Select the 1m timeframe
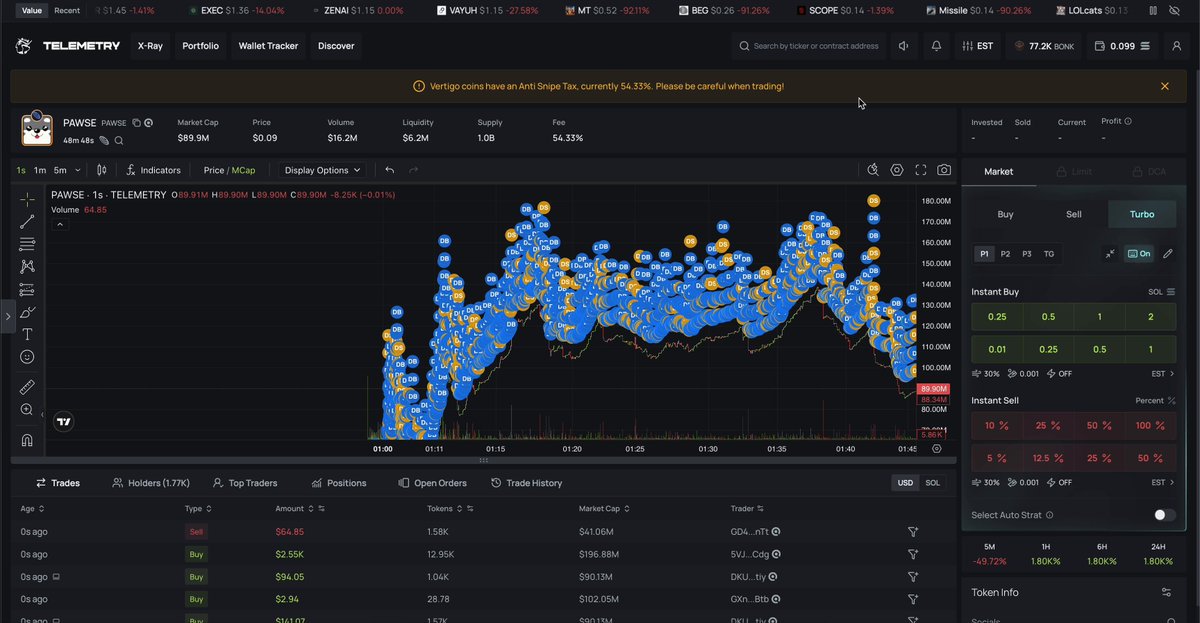Image resolution: width=1200 pixels, height=623 pixels. coord(40,170)
